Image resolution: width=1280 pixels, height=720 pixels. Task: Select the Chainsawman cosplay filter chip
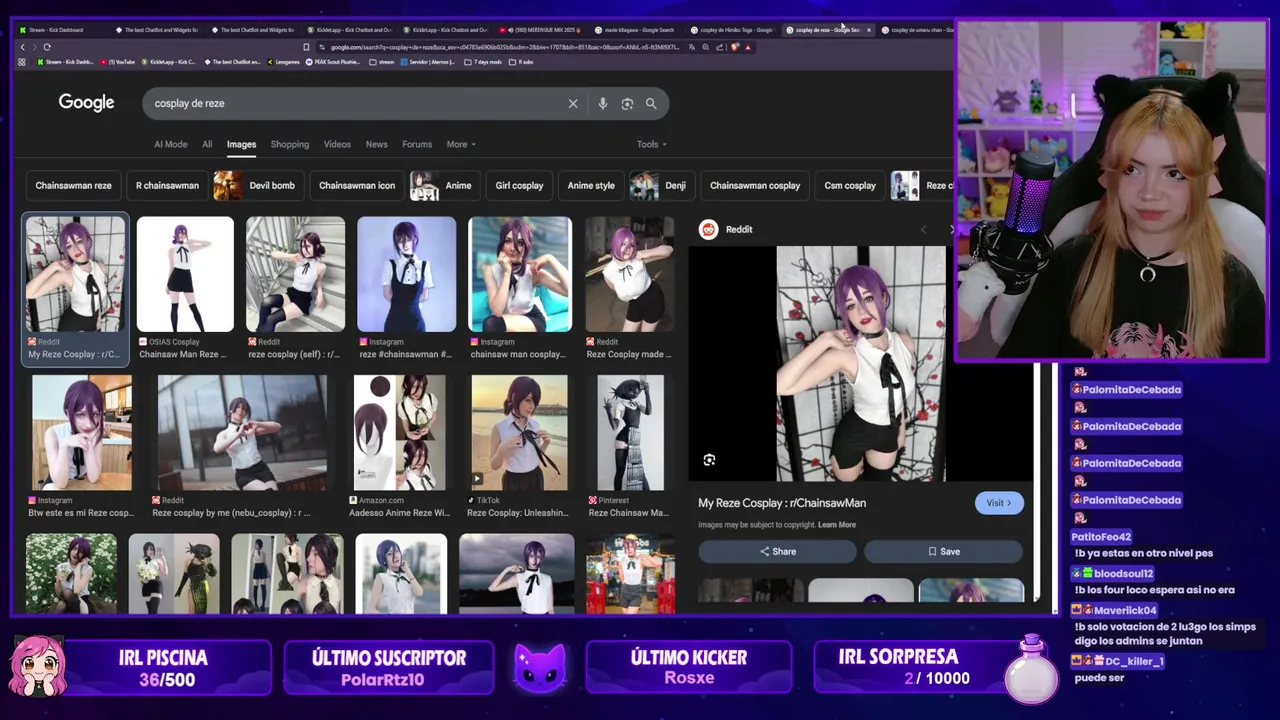pos(755,185)
